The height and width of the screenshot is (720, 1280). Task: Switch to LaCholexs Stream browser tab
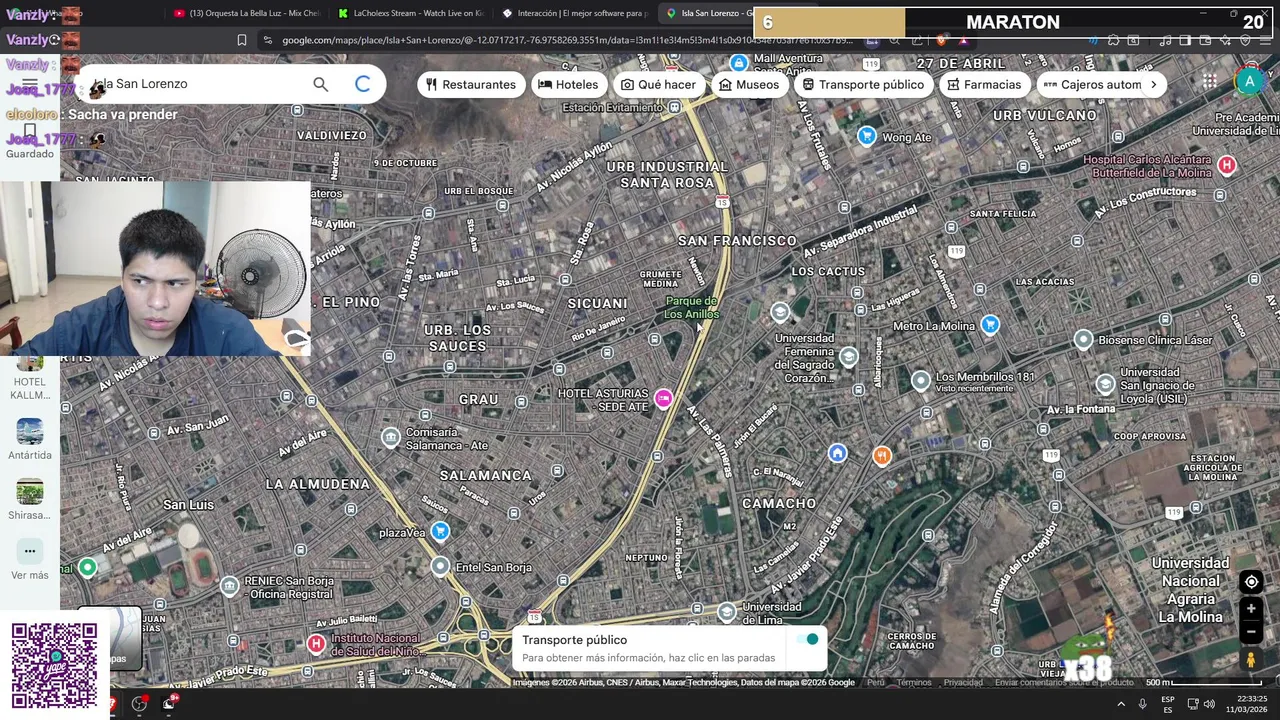coord(410,13)
